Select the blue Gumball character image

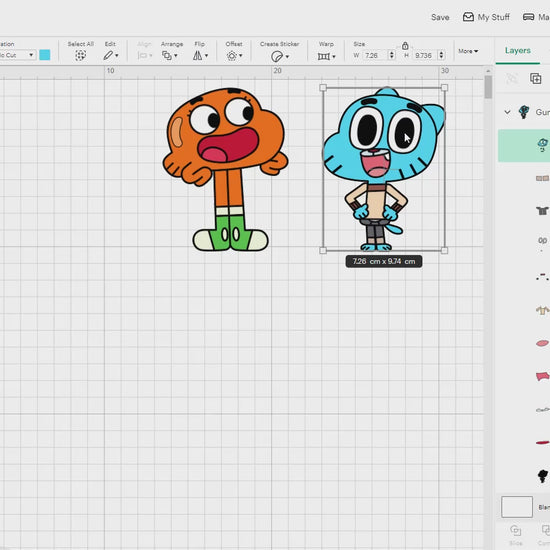tap(384, 169)
